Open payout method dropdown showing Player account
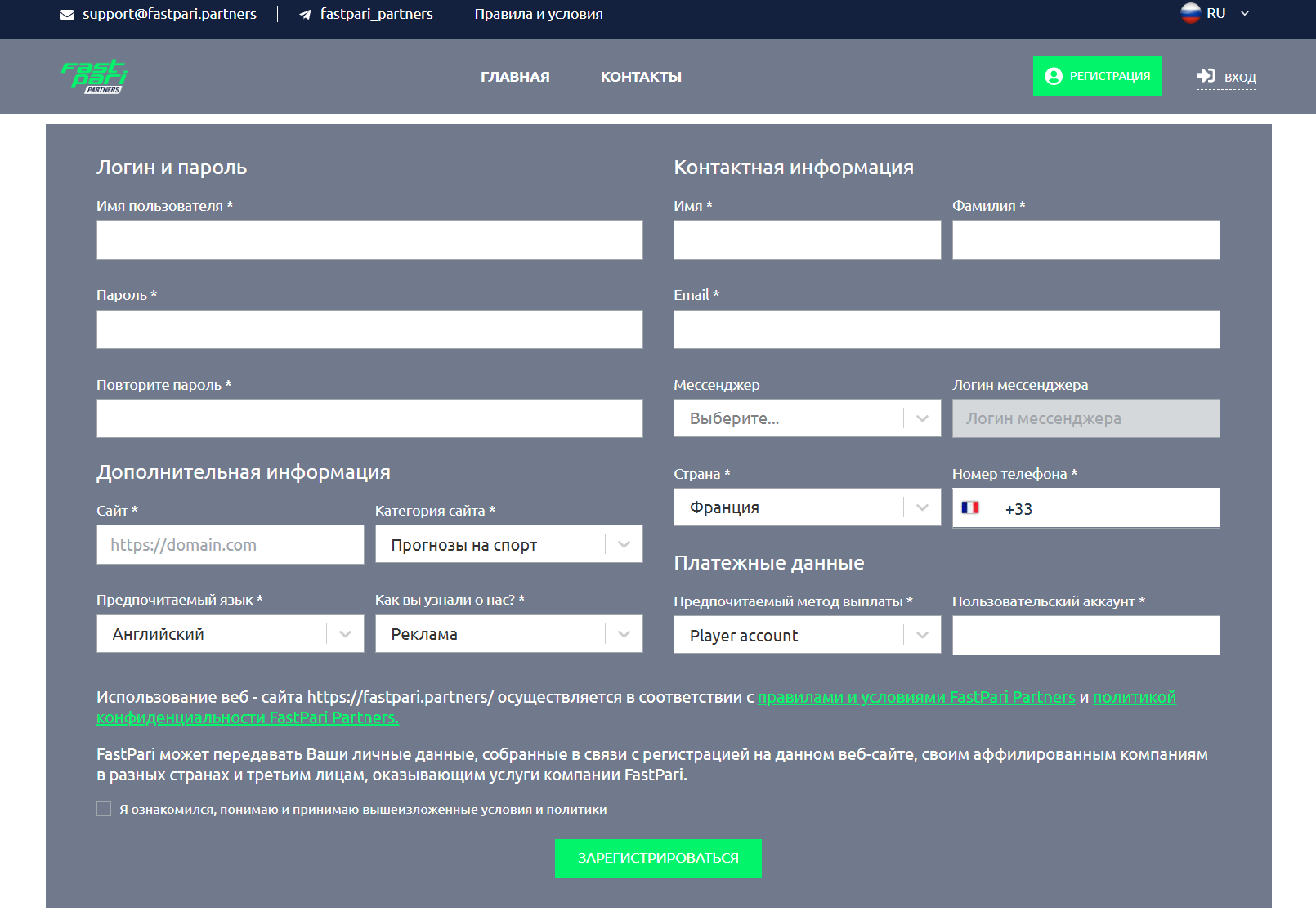The width and height of the screenshot is (1316, 916). click(807, 635)
